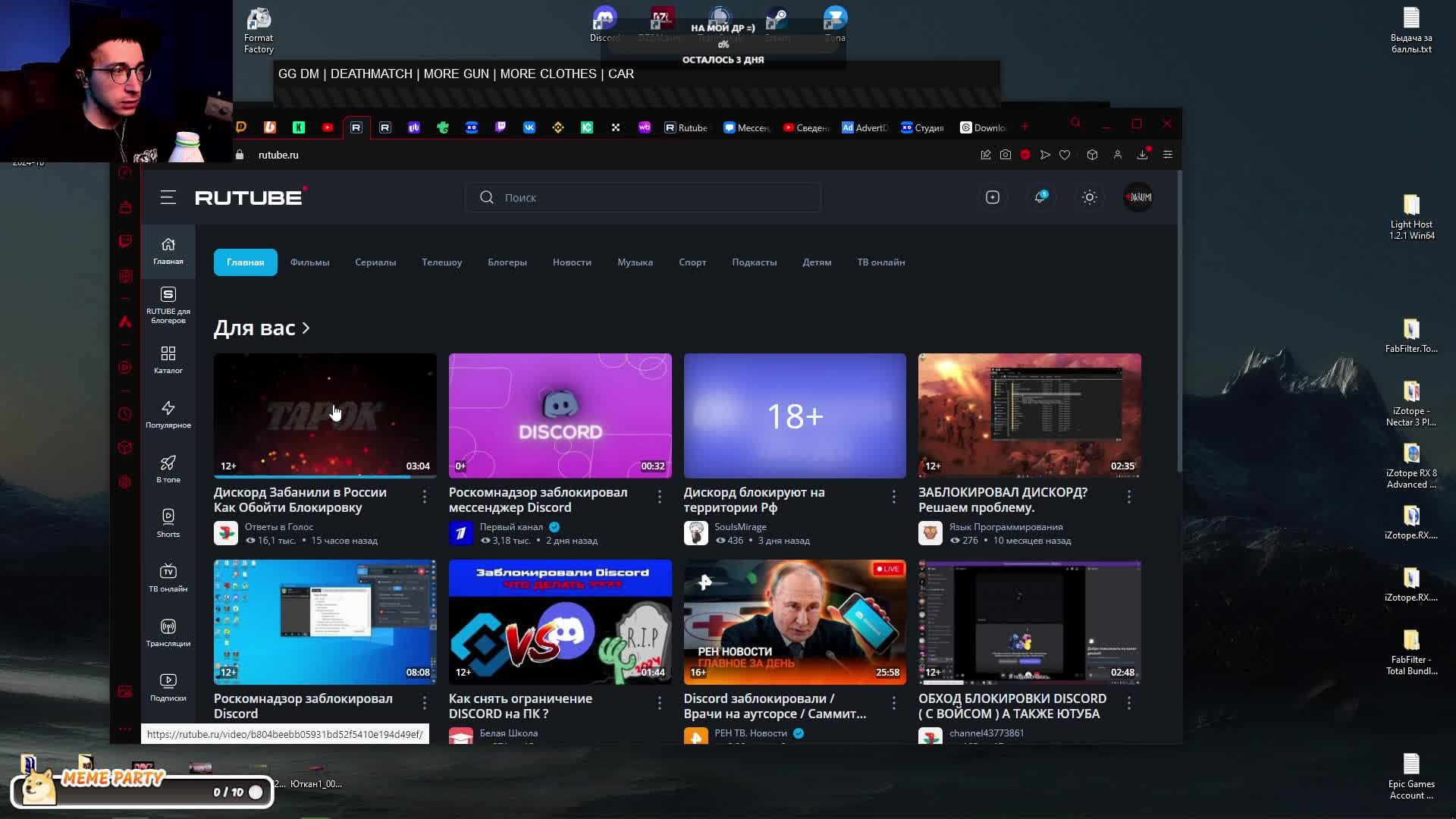
Task: Open the pink DISCORD video thumbnail
Action: [560, 416]
